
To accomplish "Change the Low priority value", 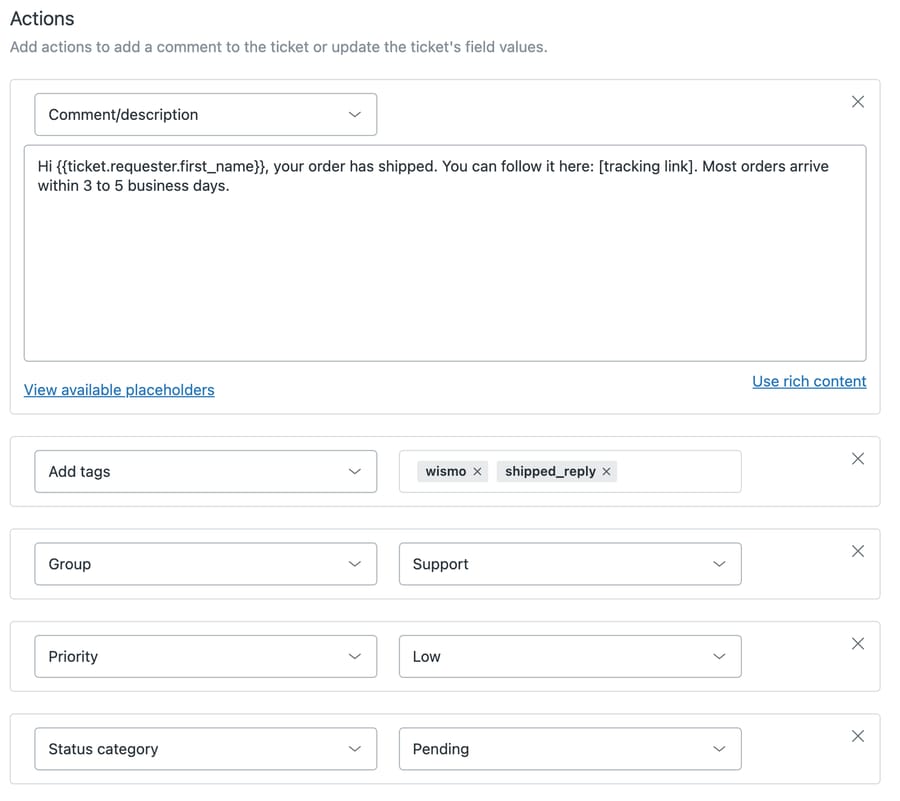I will 570,656.
